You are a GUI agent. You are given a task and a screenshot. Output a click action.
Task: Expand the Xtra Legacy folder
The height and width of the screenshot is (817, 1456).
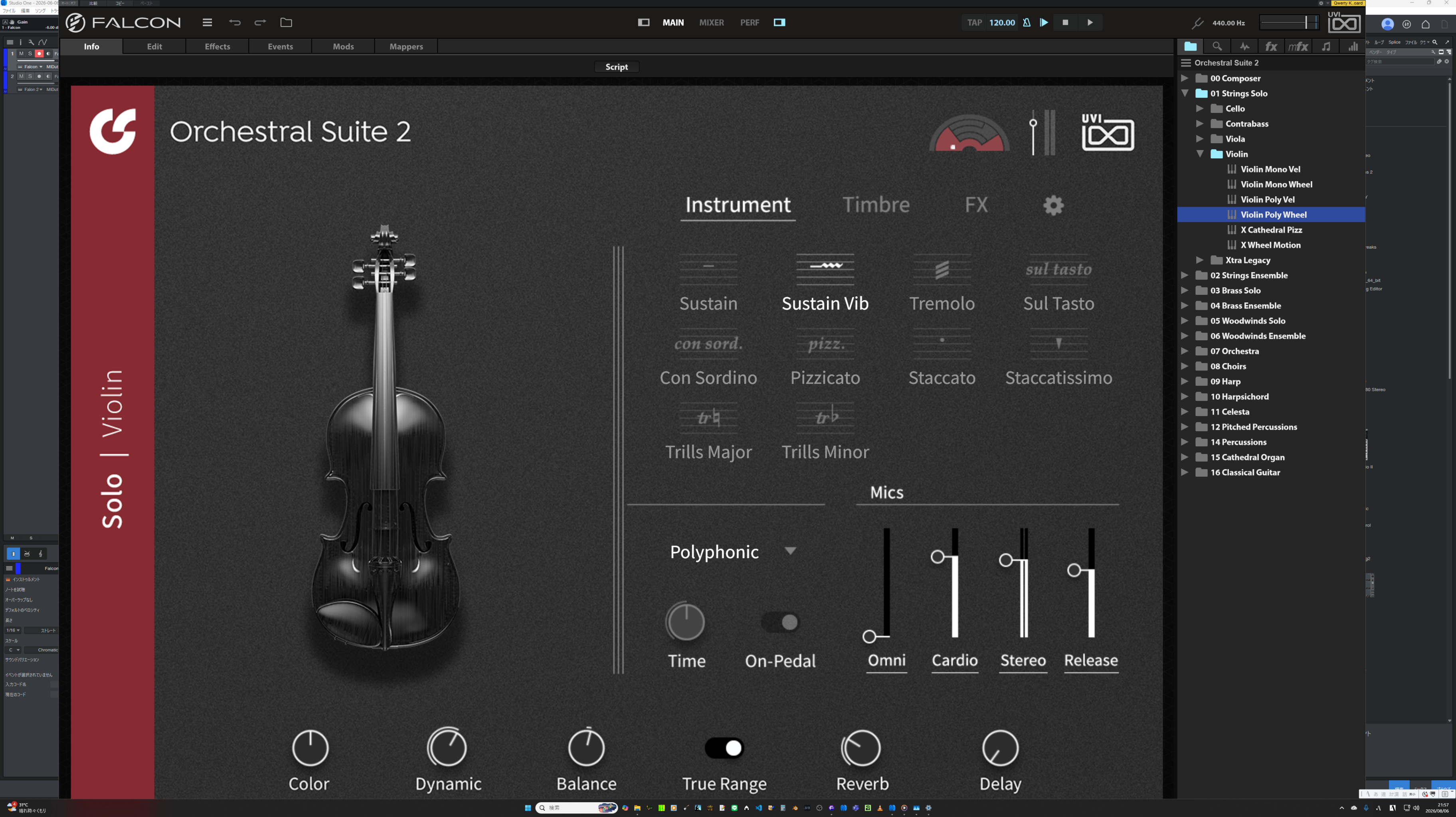click(1200, 260)
